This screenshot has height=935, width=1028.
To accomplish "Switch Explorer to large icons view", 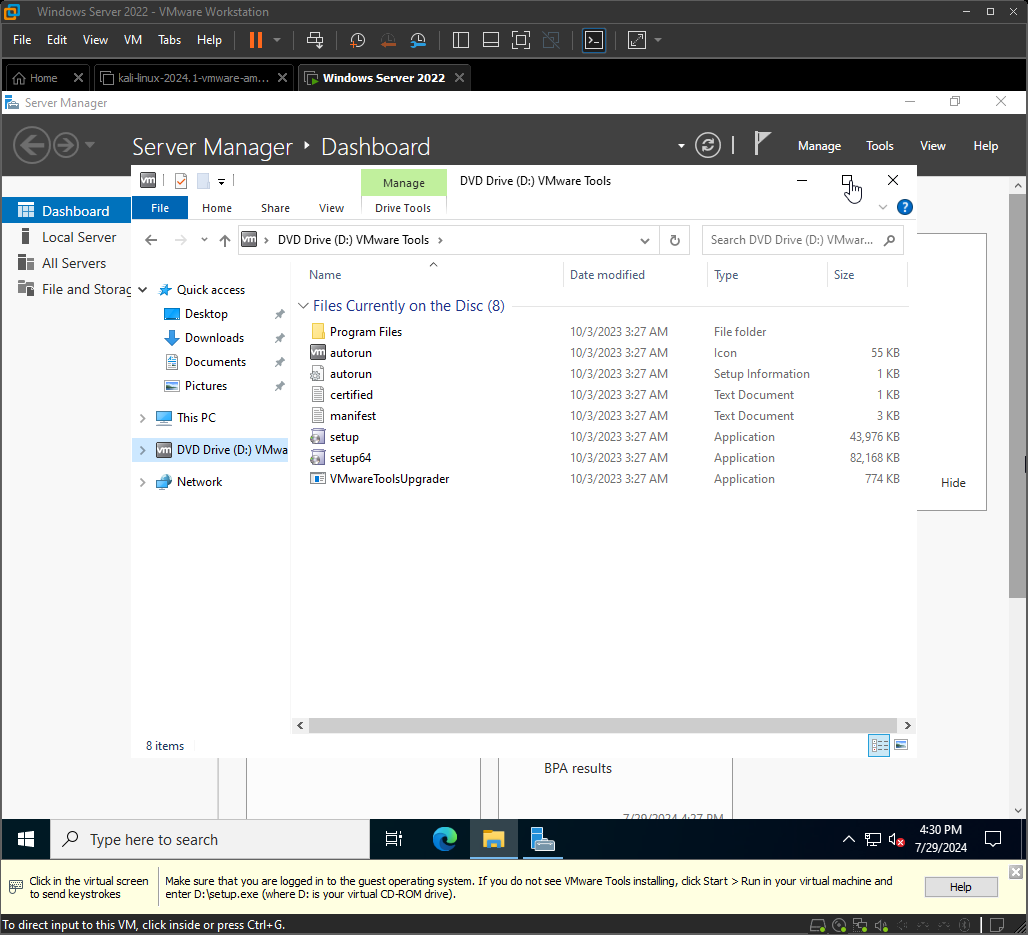I will 901,746.
